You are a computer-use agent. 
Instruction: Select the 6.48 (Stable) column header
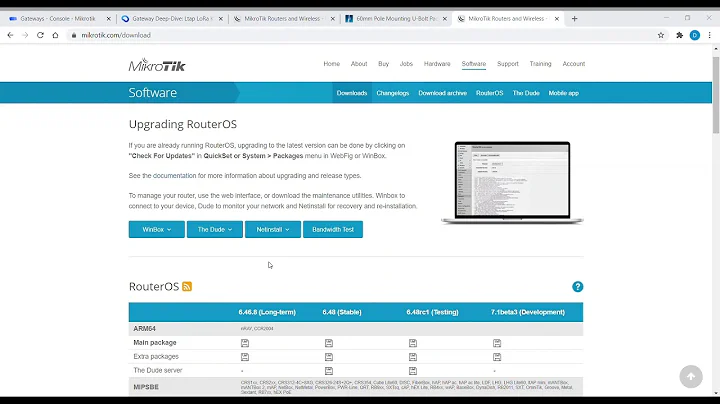(x=342, y=312)
